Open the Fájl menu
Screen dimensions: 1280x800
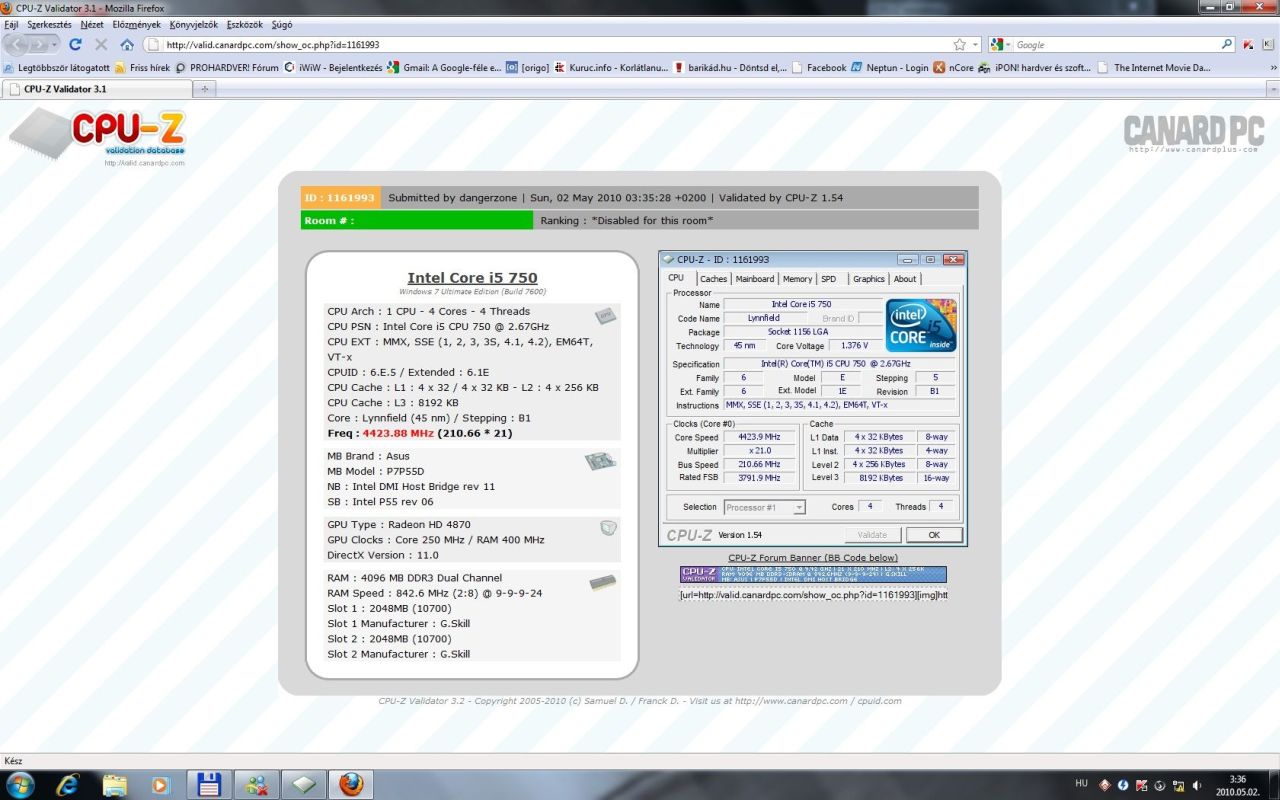12,24
